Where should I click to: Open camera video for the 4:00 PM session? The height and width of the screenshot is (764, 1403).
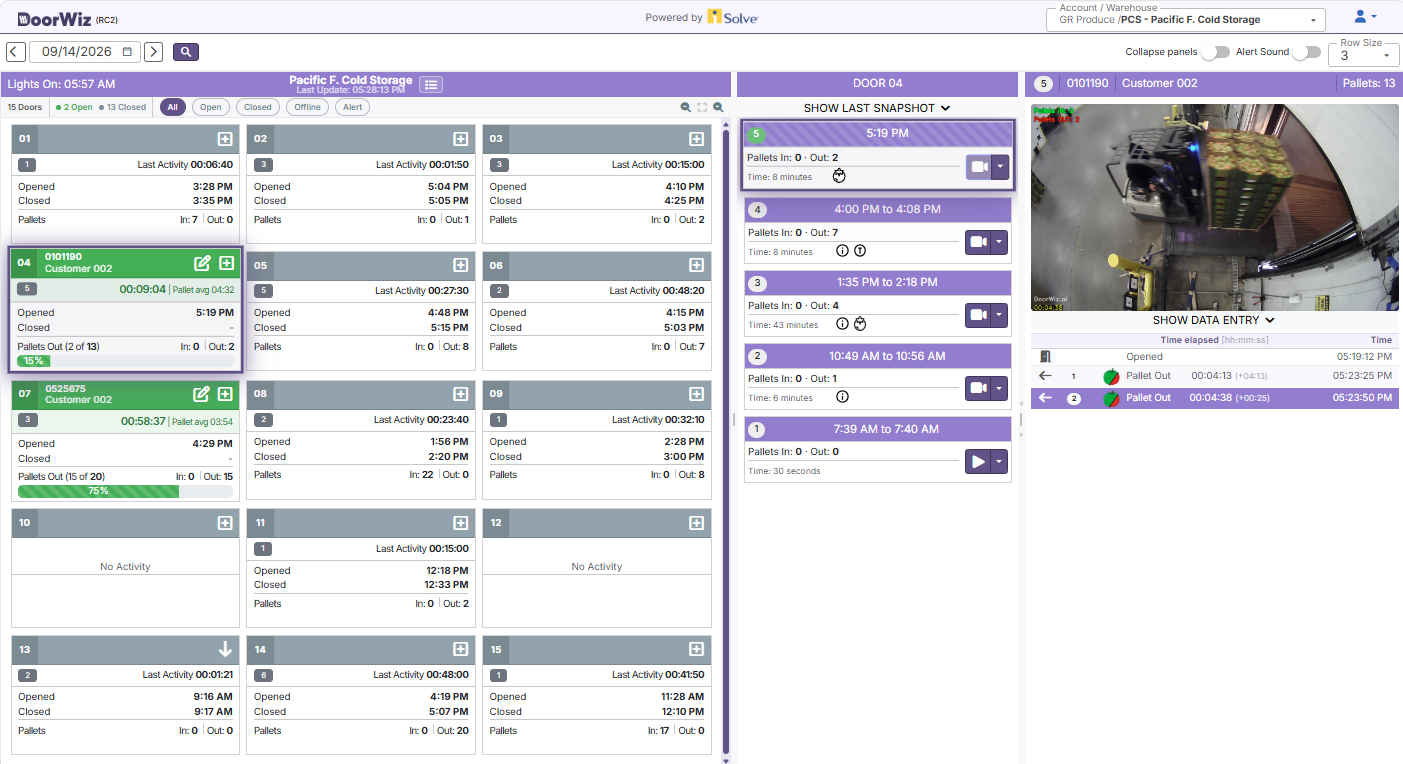click(x=977, y=242)
